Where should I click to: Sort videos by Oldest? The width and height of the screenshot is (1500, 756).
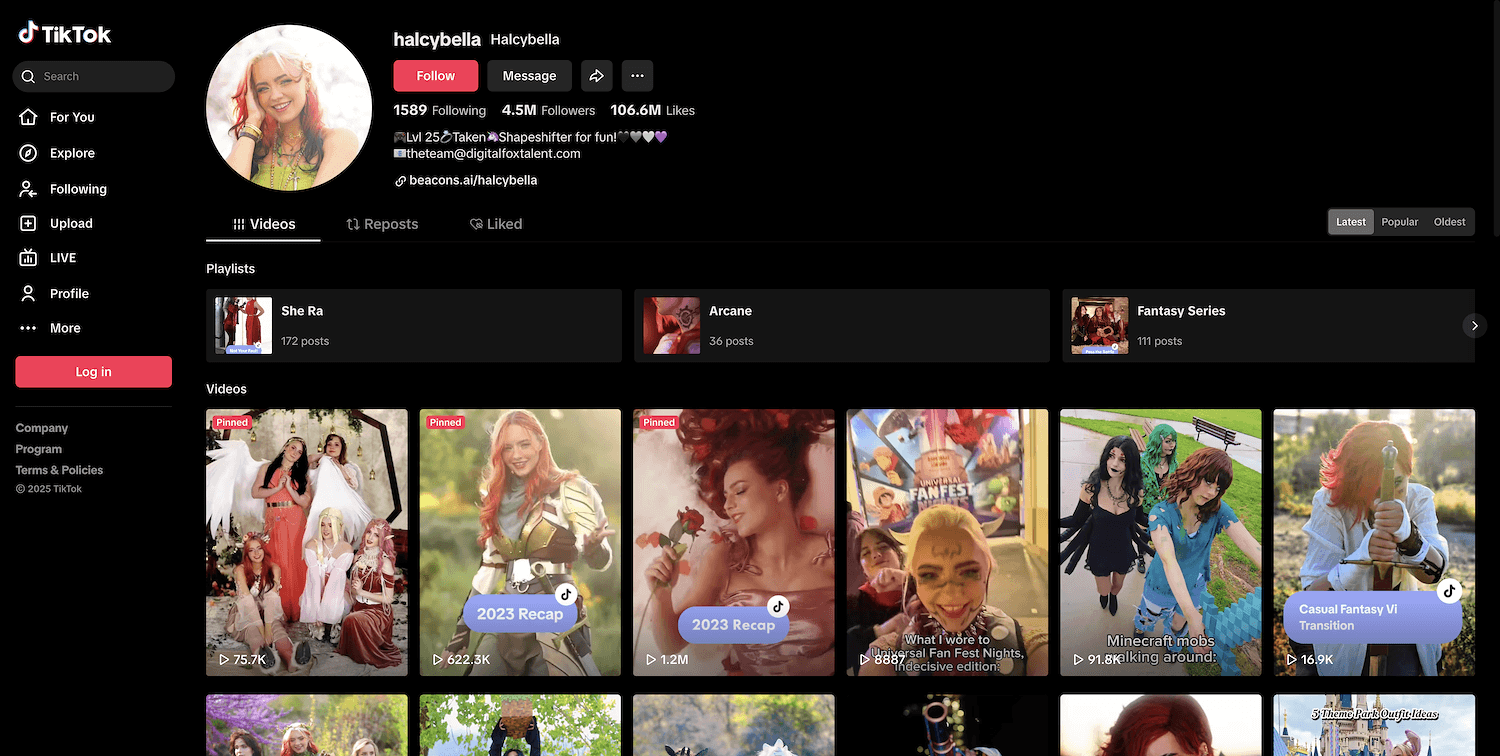click(1449, 222)
